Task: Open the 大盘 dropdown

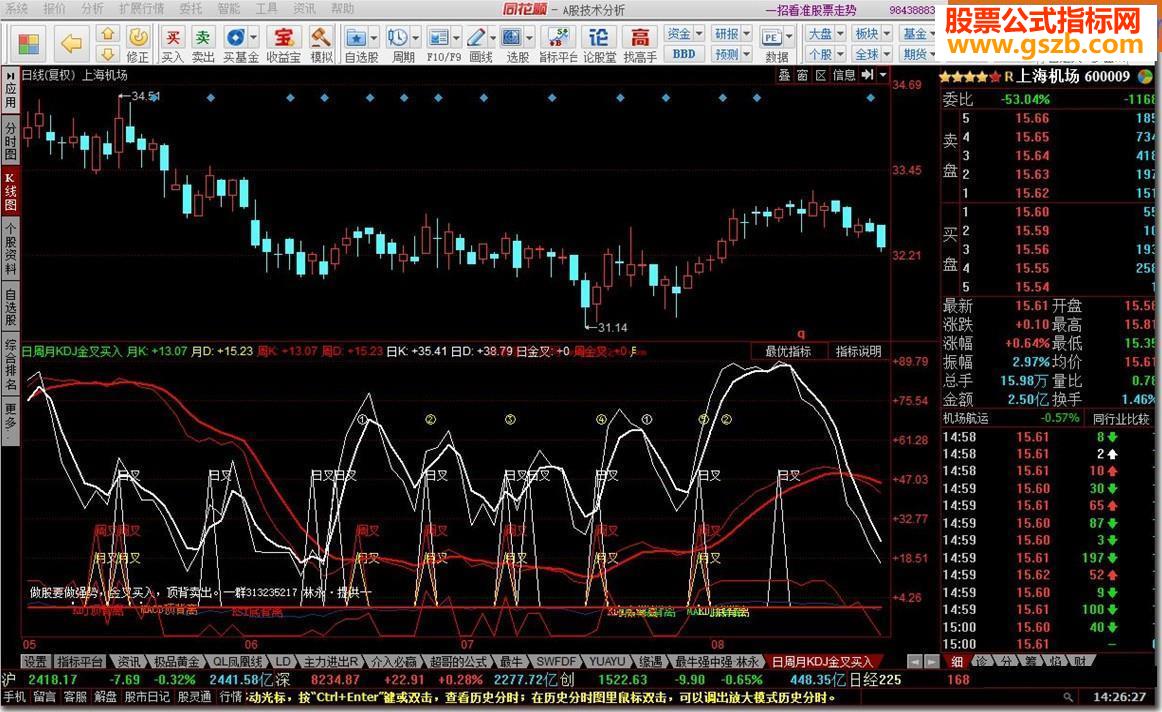Action: point(825,34)
